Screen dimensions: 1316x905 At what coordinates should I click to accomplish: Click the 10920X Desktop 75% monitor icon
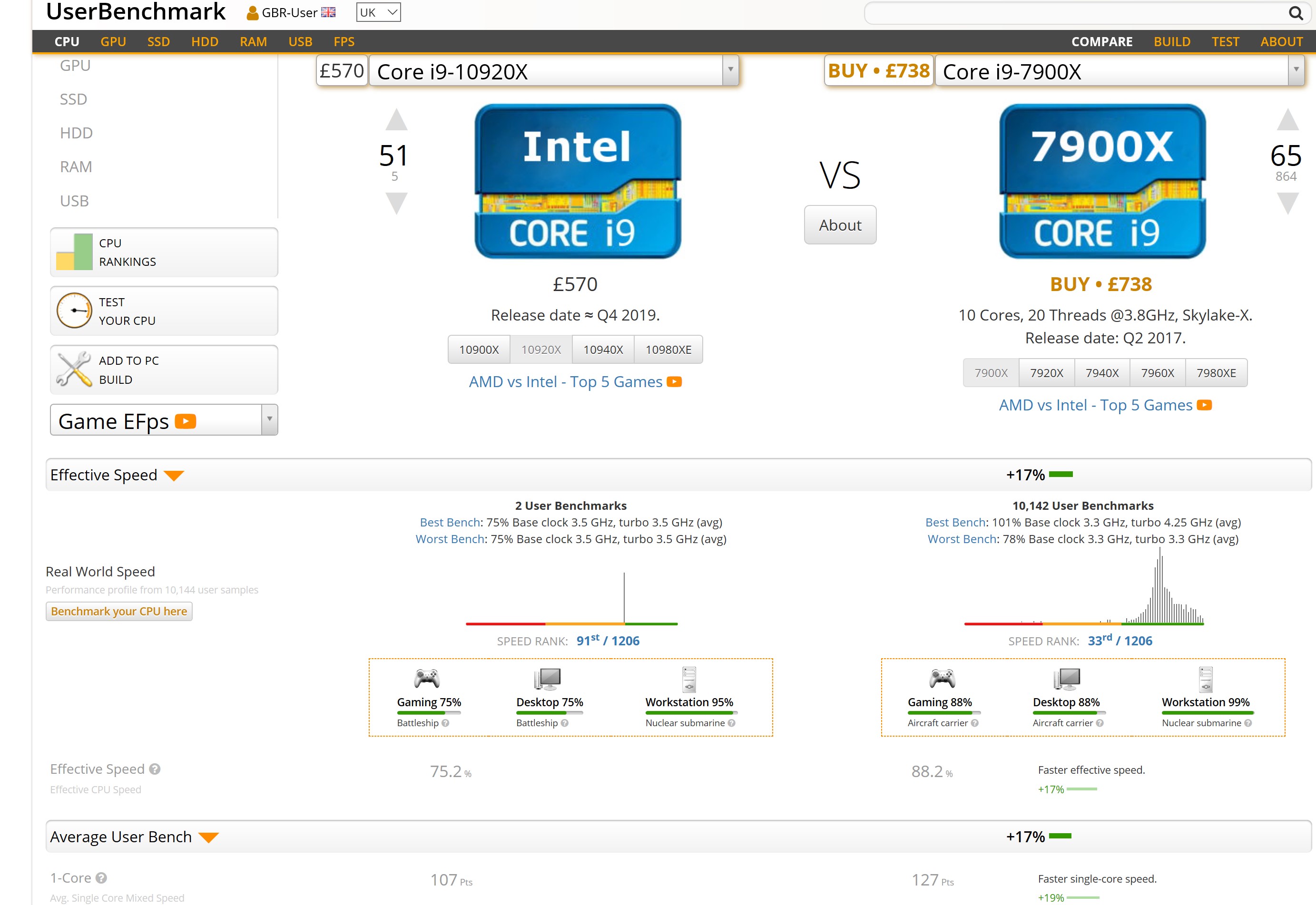pyautogui.click(x=548, y=679)
